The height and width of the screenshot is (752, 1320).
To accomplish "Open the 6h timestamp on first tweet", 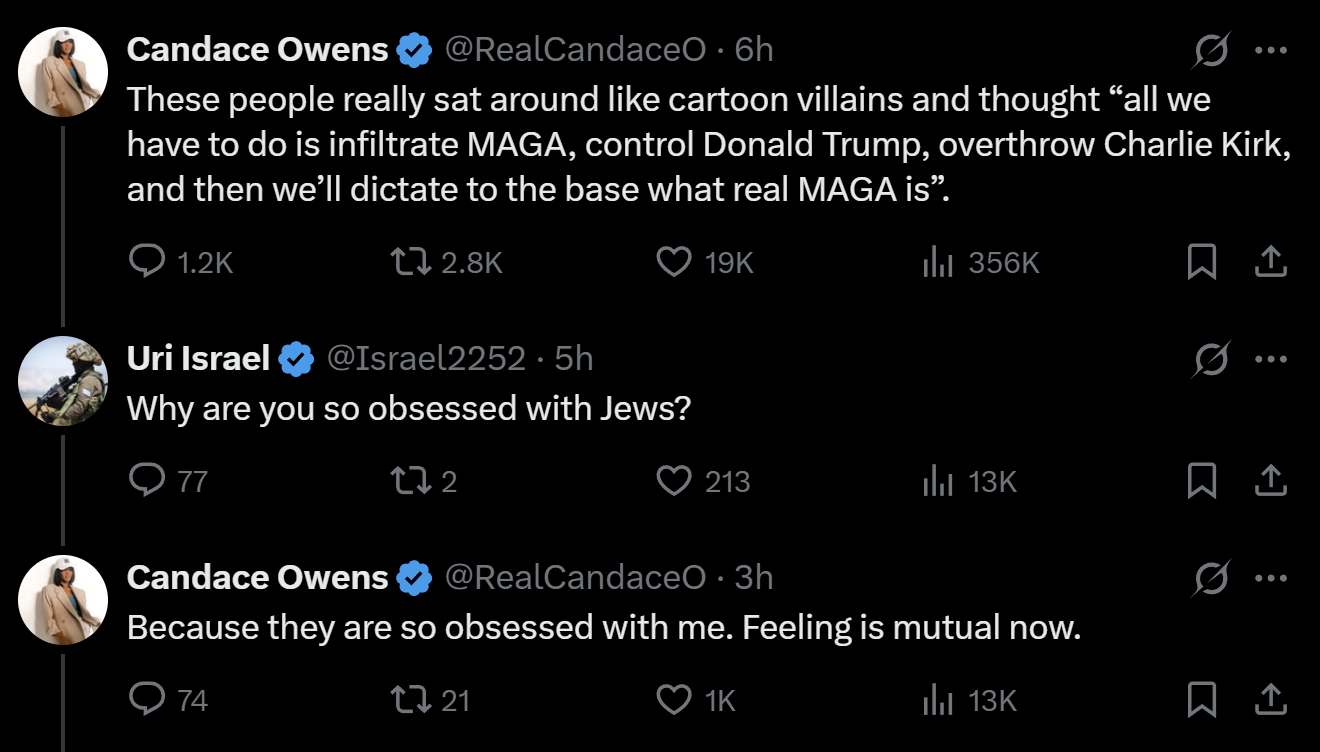I will [754, 49].
